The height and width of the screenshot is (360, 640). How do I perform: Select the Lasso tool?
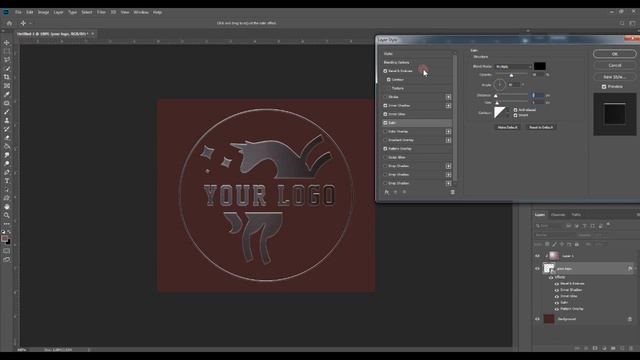[x=7, y=60]
